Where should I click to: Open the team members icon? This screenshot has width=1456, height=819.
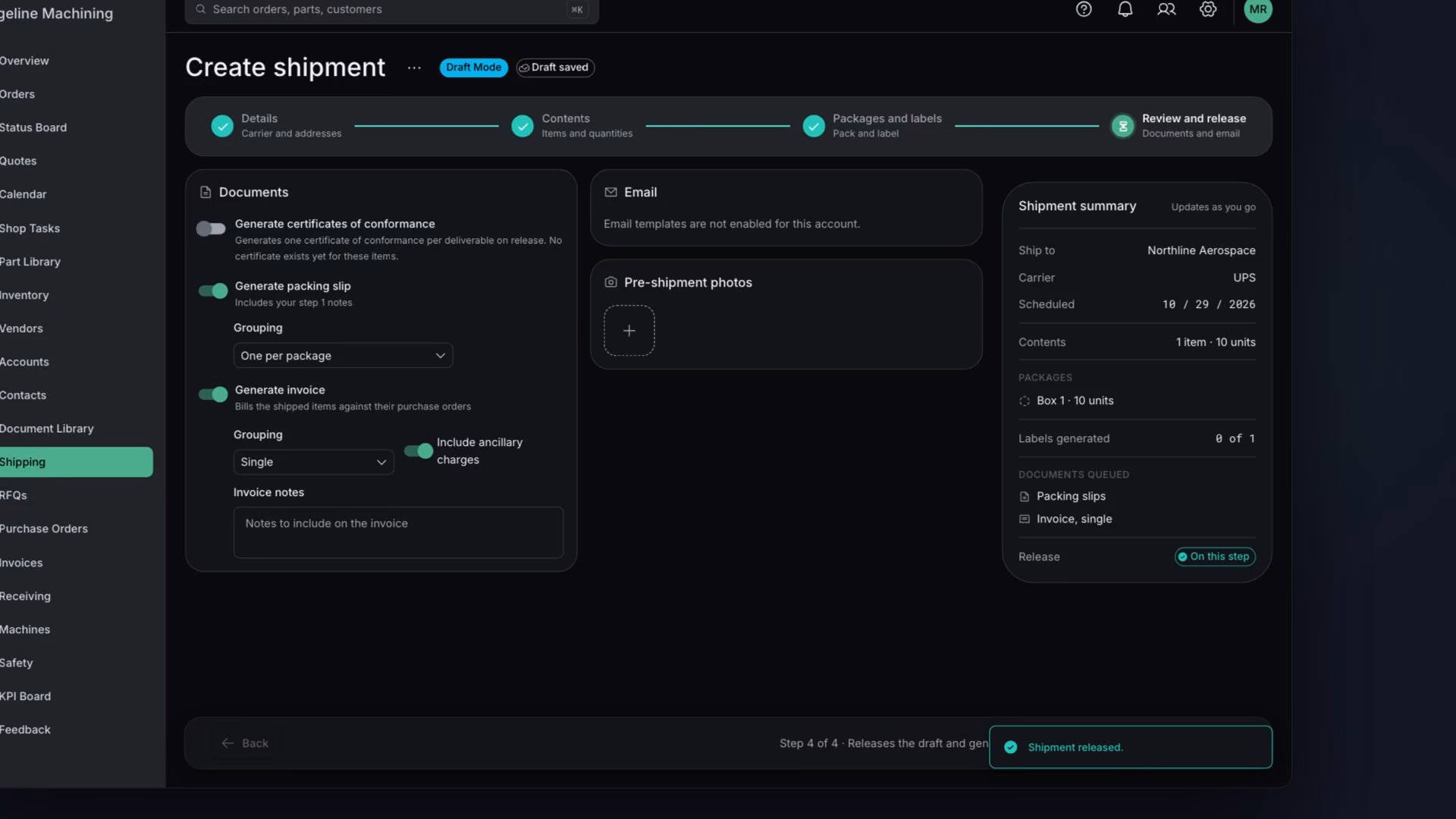[1166, 9]
